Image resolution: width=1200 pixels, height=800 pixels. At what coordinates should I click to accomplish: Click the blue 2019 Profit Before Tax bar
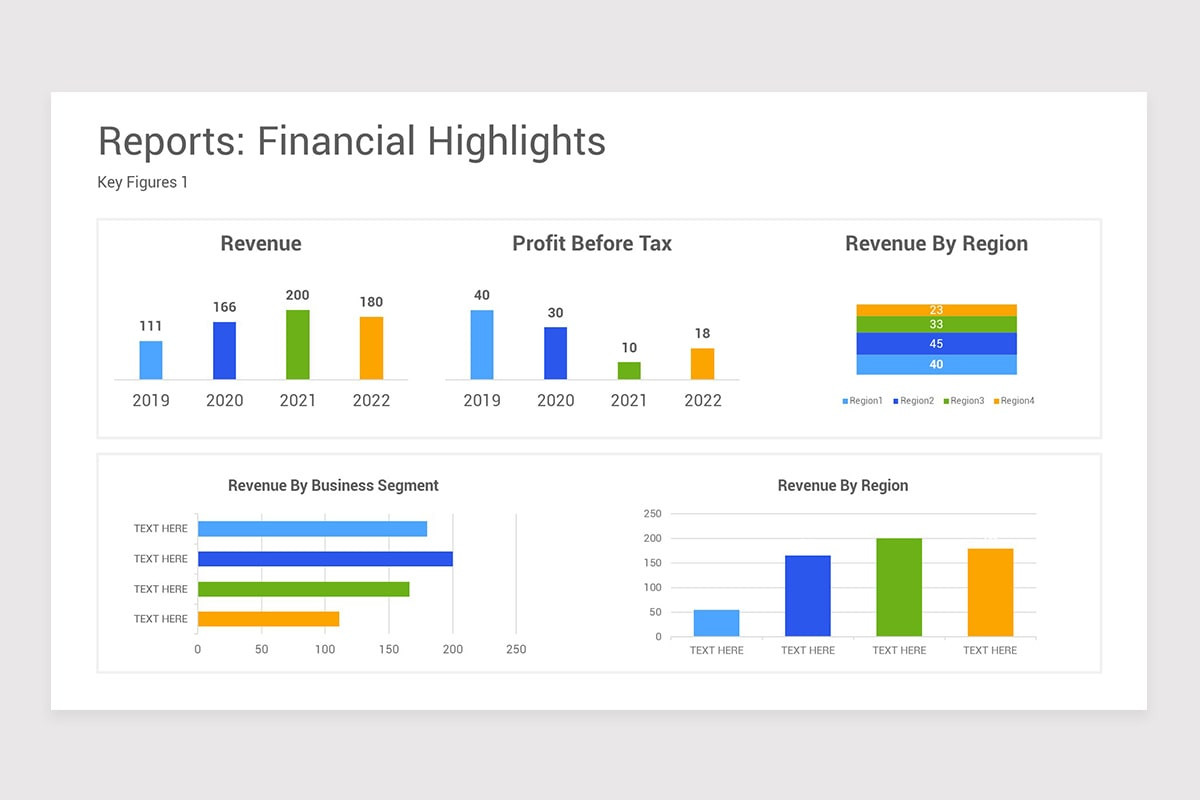pyautogui.click(x=481, y=343)
